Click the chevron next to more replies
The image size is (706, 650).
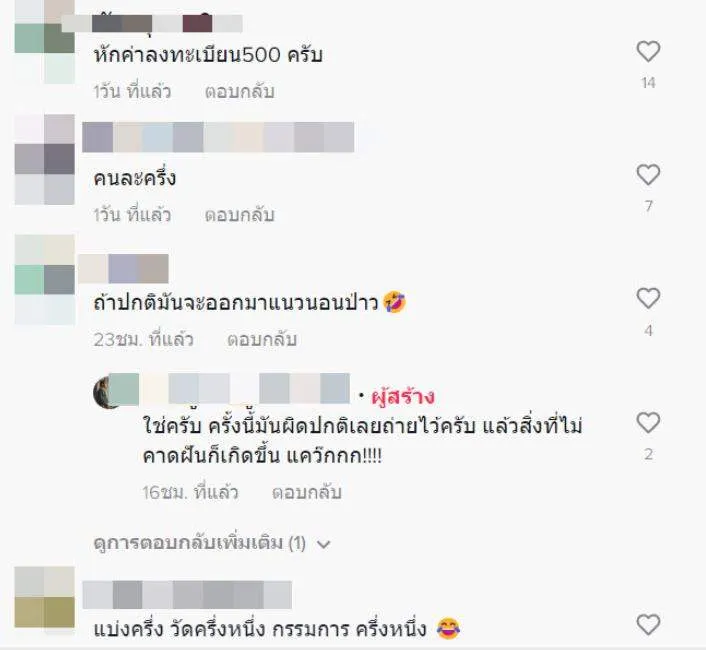click(324, 545)
